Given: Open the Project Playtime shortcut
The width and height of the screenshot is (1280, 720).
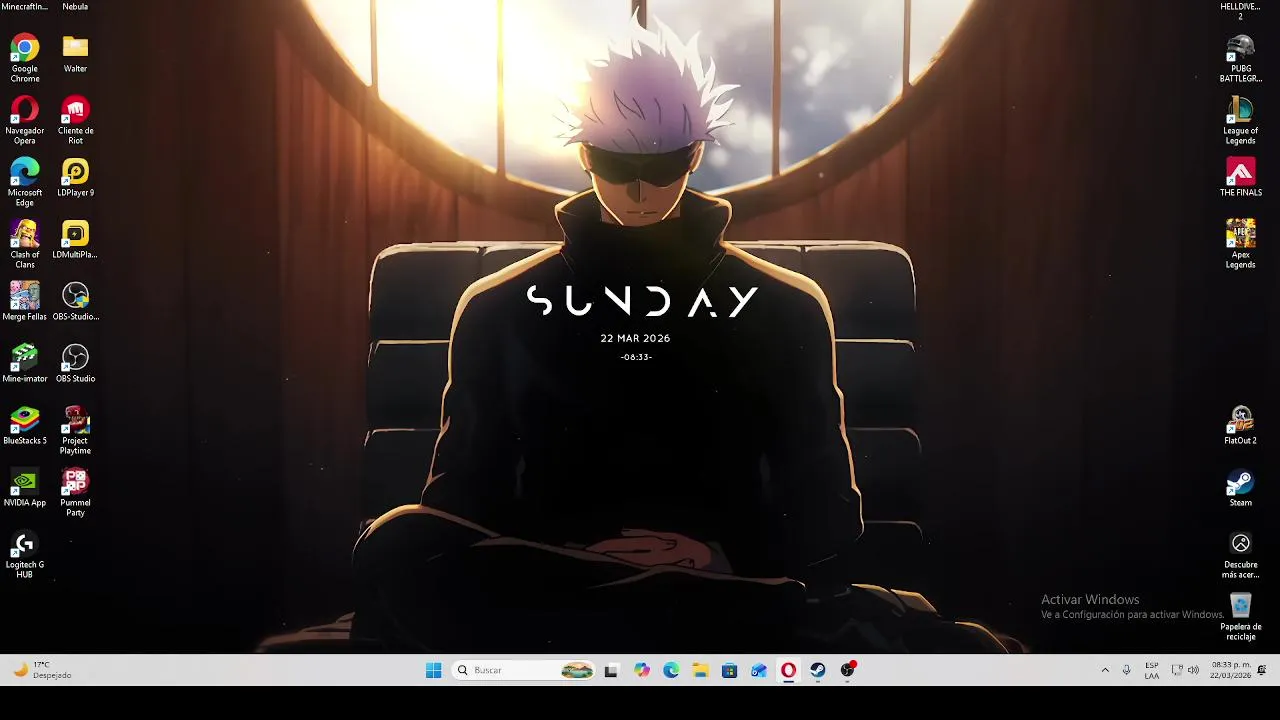Looking at the screenshot, I should pos(75,430).
